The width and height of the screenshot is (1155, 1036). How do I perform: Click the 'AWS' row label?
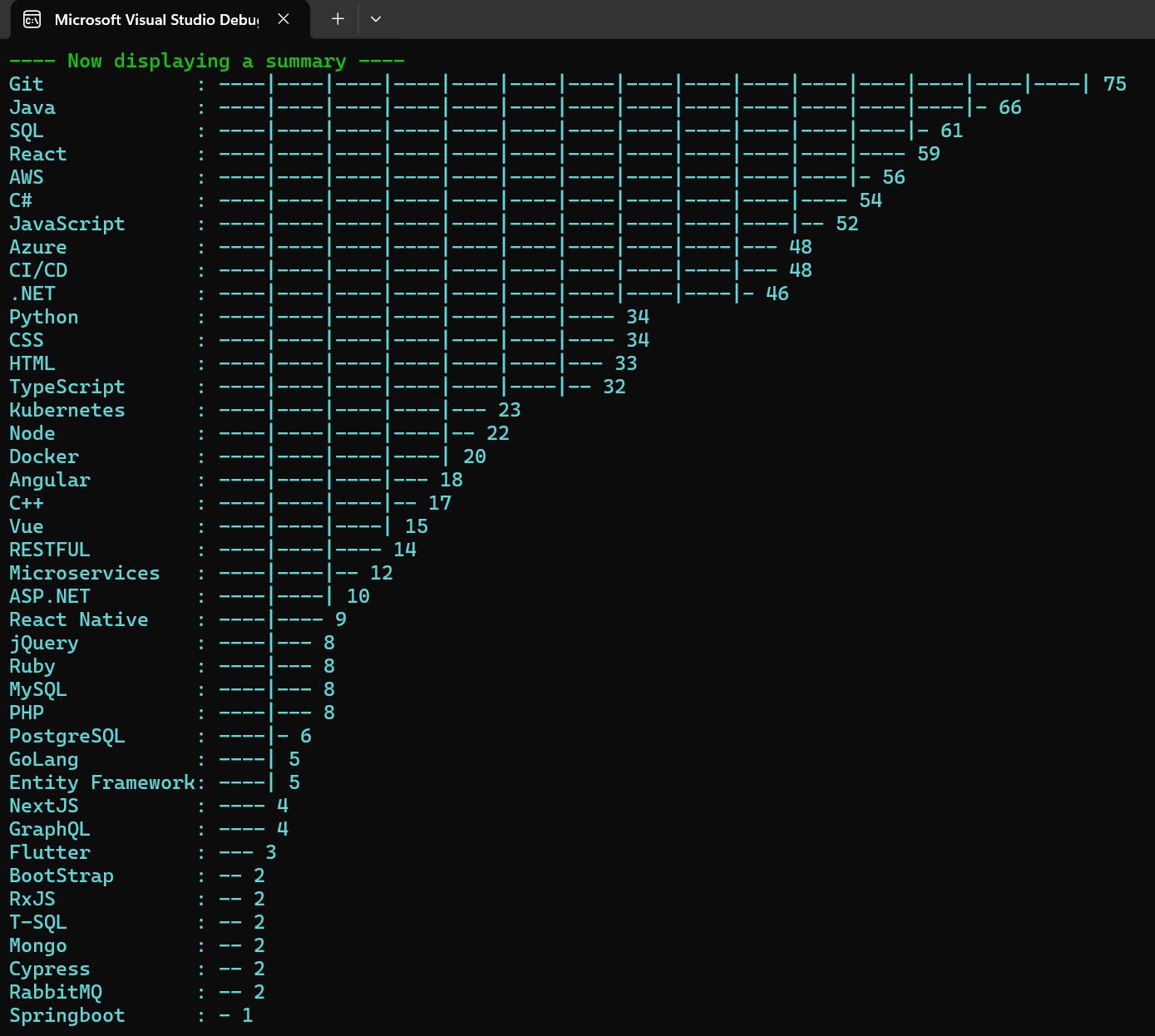point(27,177)
